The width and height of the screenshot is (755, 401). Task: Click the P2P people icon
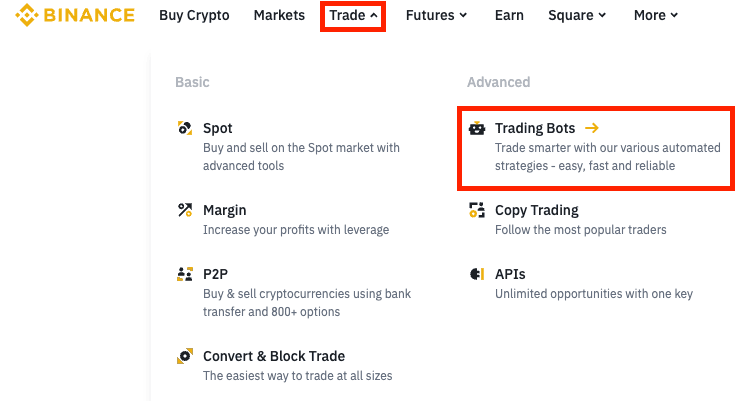coord(184,274)
